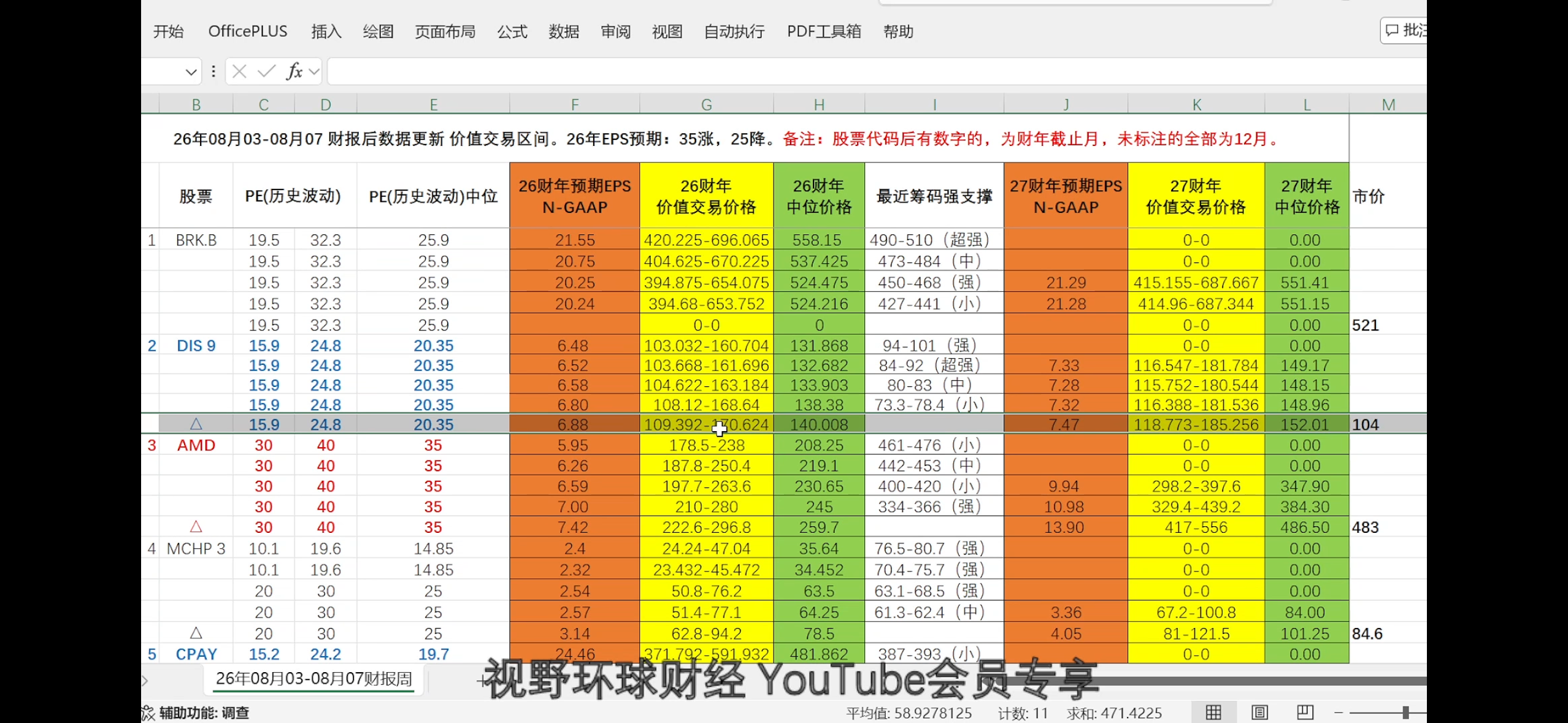
Task: Click the formula bar confirm checkmark icon
Action: pyautogui.click(x=266, y=72)
